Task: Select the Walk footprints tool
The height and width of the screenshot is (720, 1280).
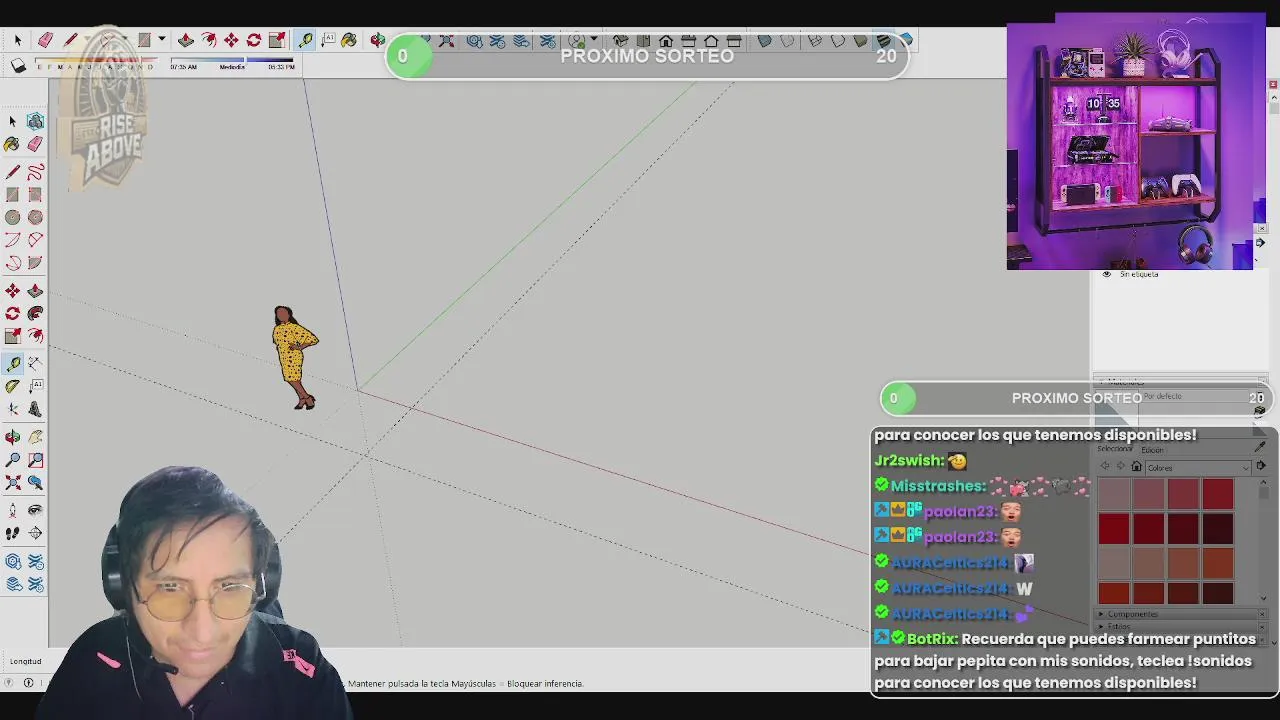Action: tap(13, 533)
